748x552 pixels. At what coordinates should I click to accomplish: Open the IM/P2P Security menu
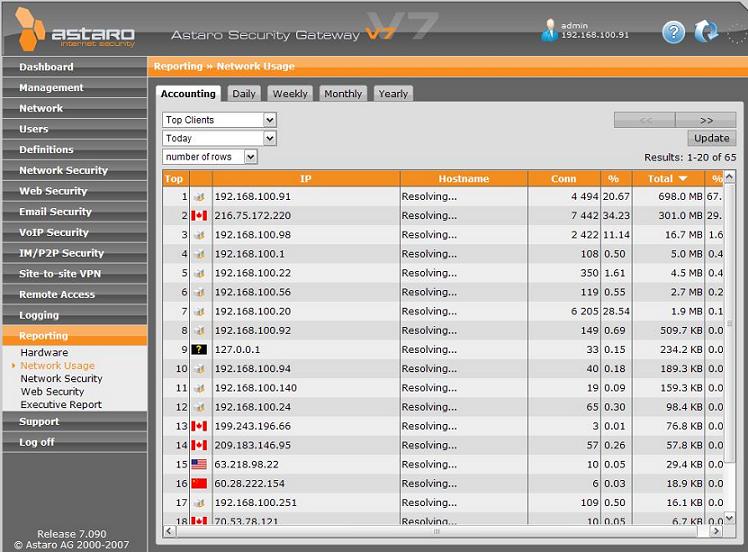click(x=75, y=253)
